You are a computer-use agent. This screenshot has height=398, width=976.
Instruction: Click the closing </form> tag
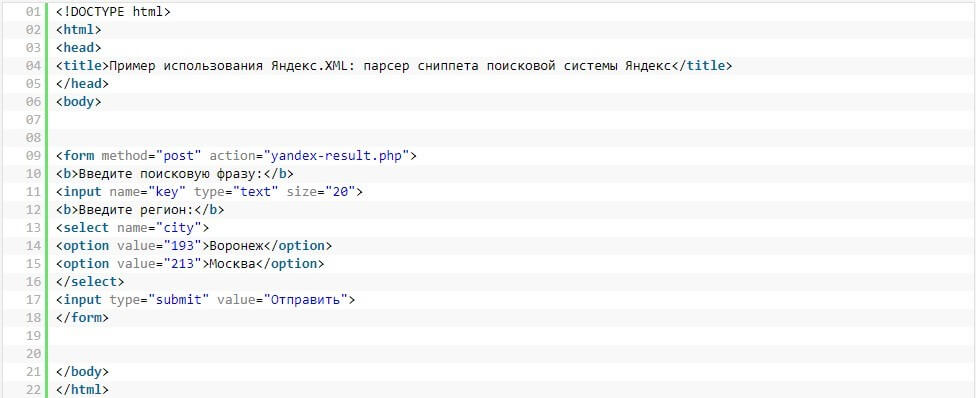82,318
